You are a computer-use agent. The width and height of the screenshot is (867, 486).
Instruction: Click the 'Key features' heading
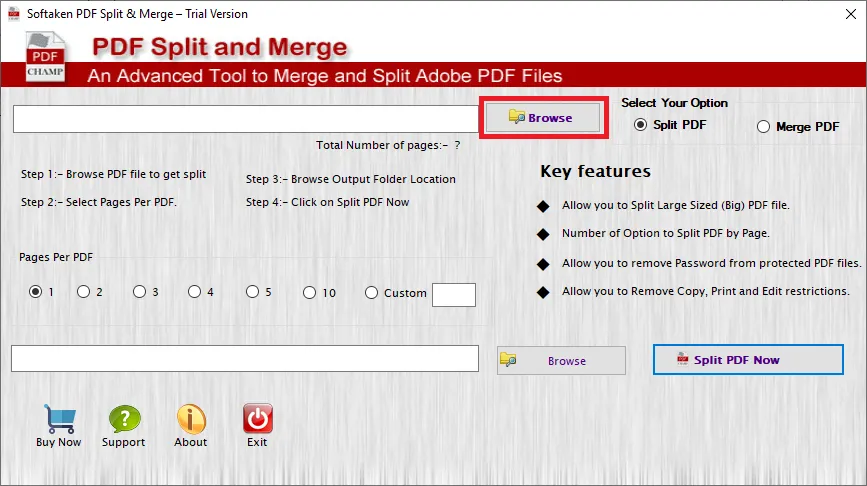[x=596, y=171]
